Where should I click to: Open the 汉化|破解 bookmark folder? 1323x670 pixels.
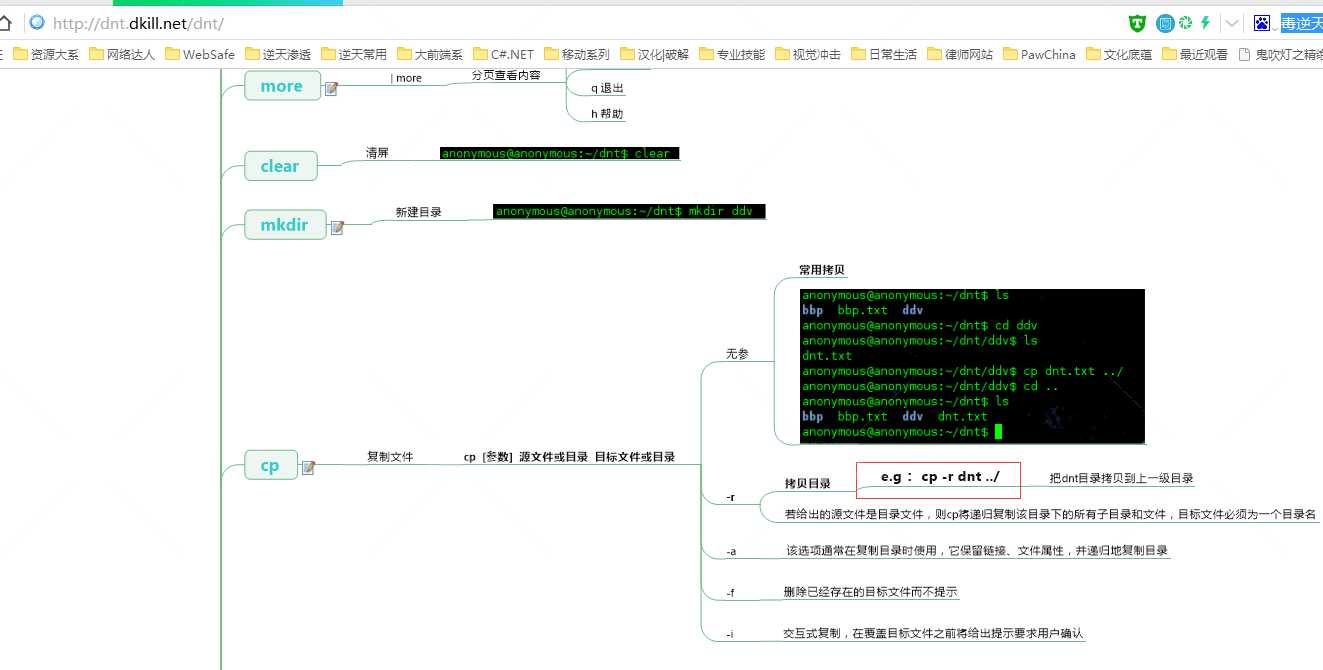coord(655,54)
